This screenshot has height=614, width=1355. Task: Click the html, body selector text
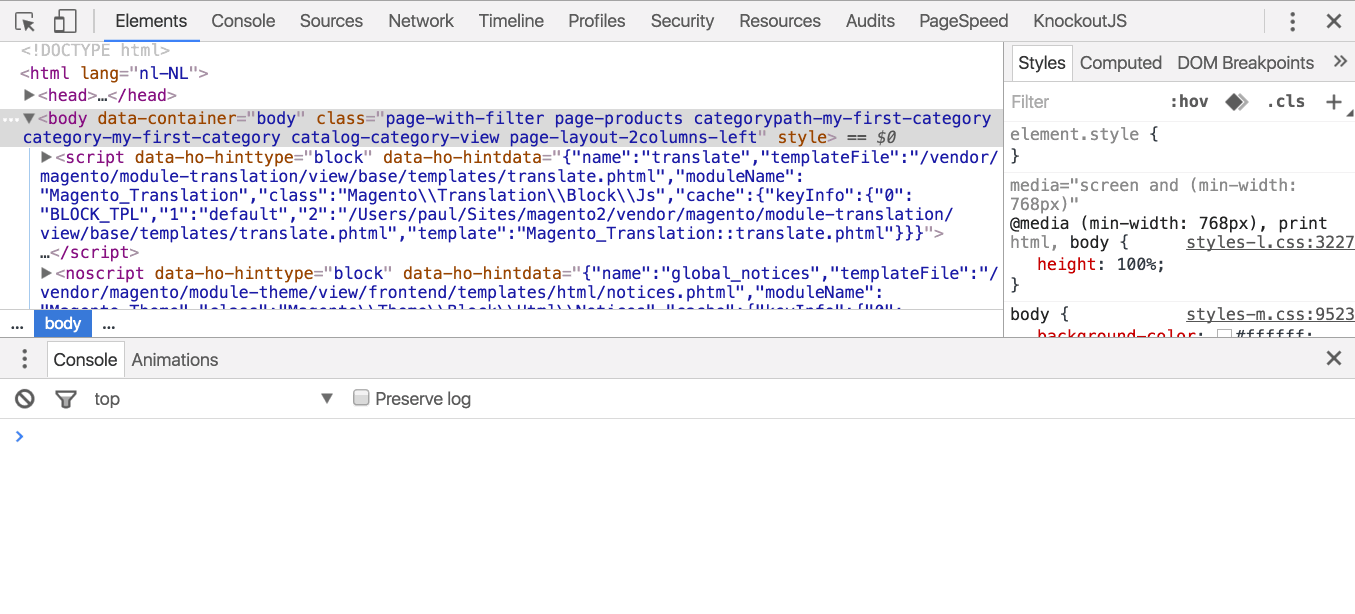pos(1062,243)
